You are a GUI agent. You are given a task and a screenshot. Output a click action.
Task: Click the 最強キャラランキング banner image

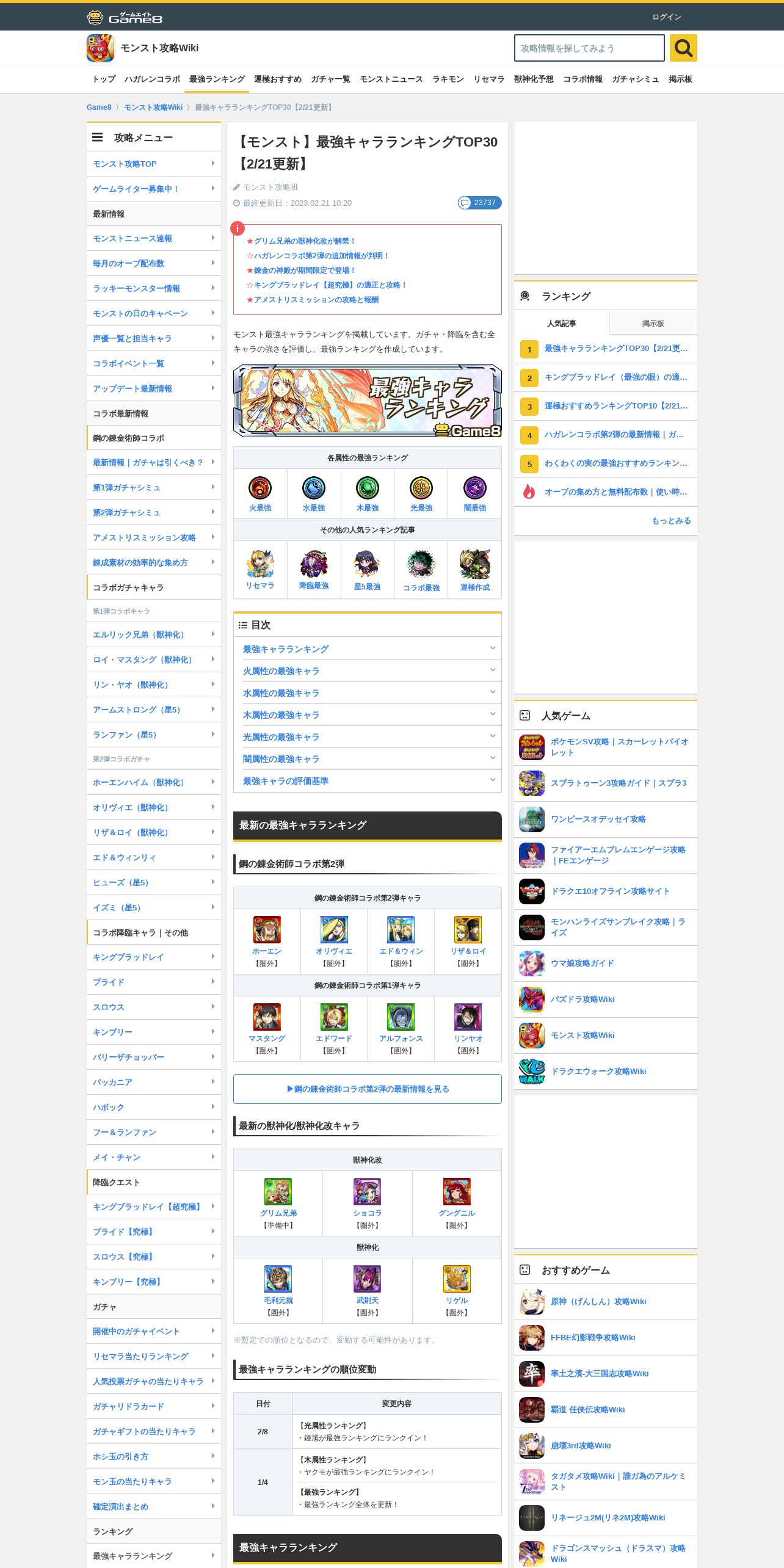point(368,401)
